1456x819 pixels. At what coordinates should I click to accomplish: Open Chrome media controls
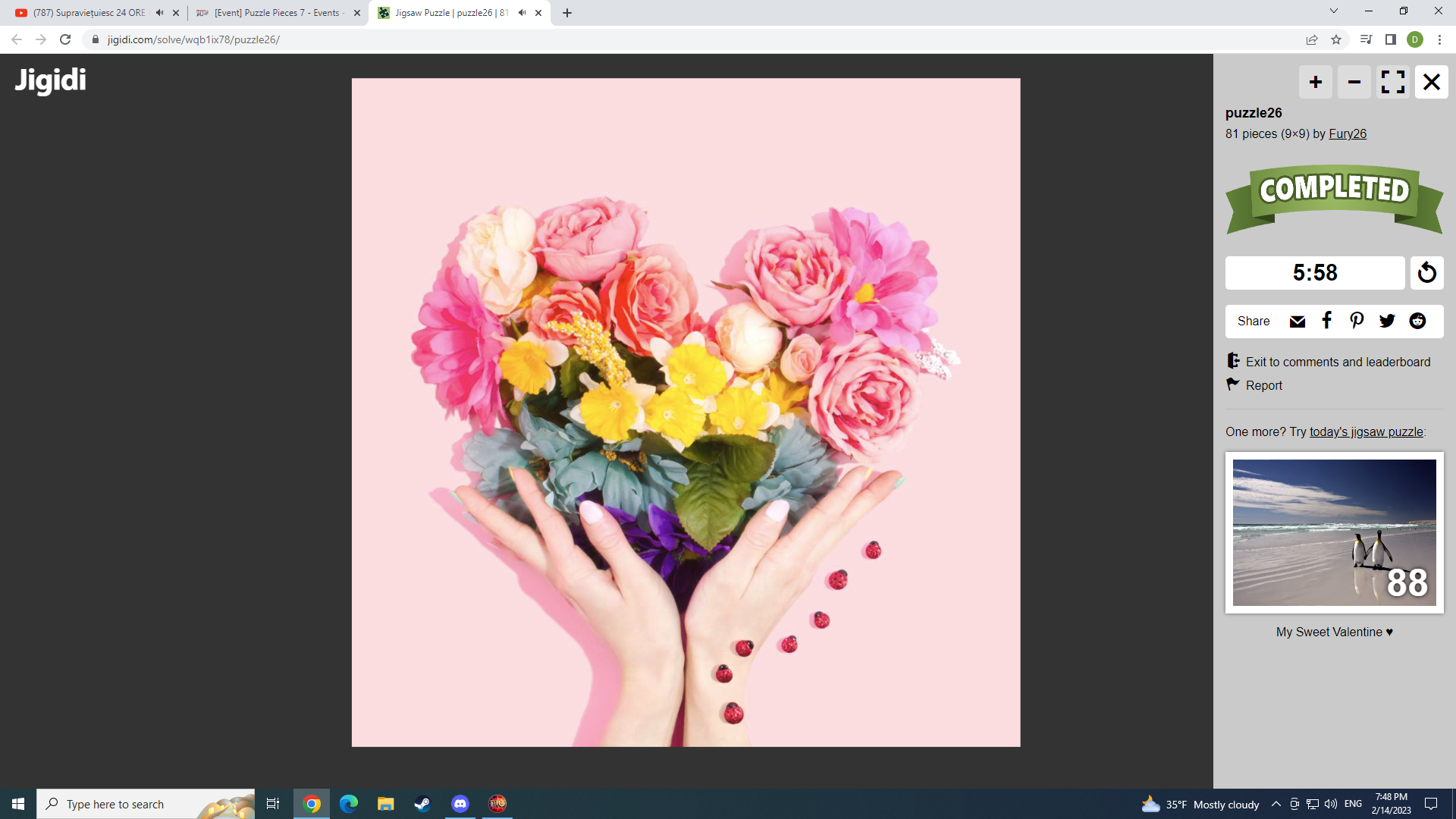pyautogui.click(x=1366, y=39)
